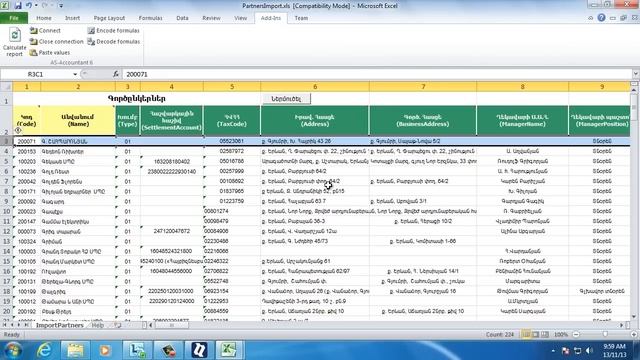This screenshot has height=360, width=640.
Task: Minimize the ribbon with the caret icon
Action: (591, 18)
